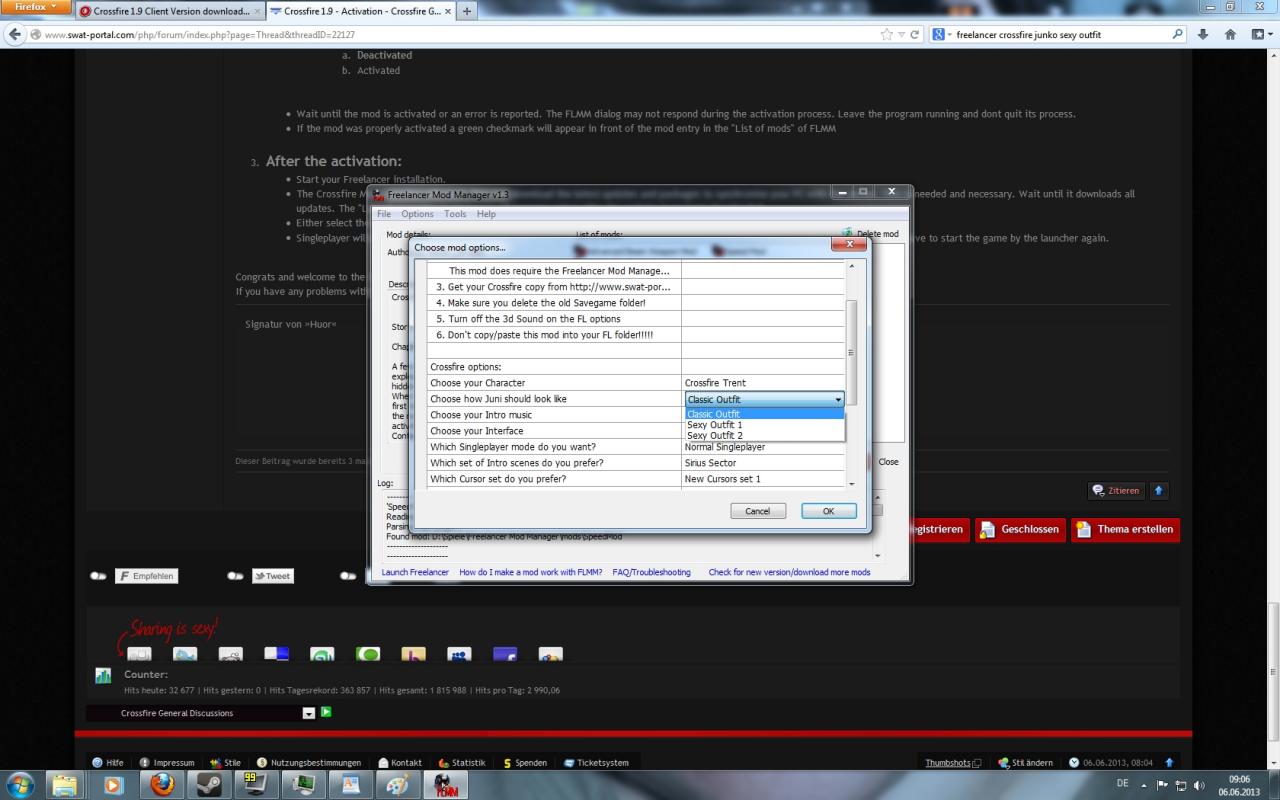Go back to the previous page

tap(16, 34)
